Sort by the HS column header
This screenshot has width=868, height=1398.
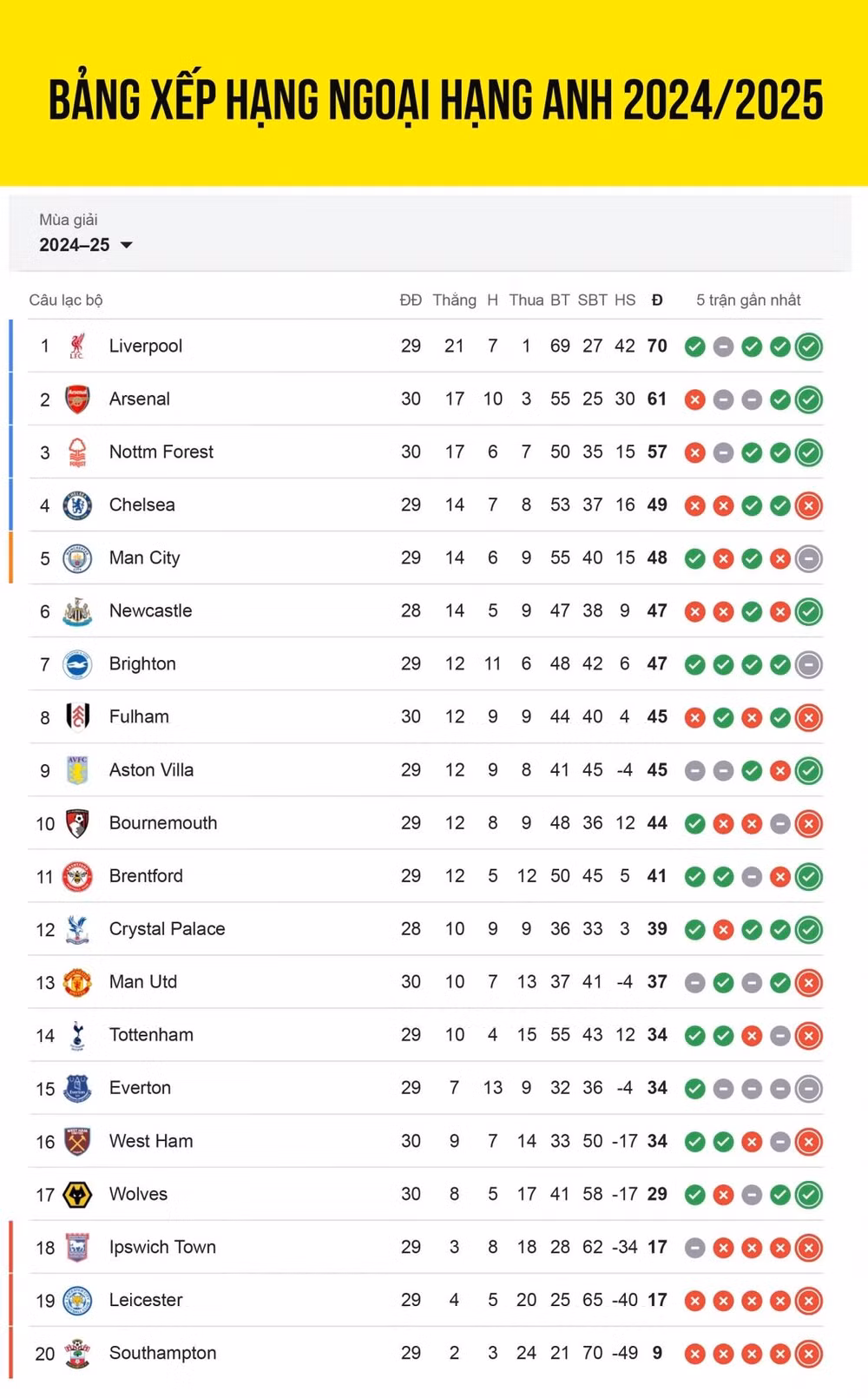625,300
